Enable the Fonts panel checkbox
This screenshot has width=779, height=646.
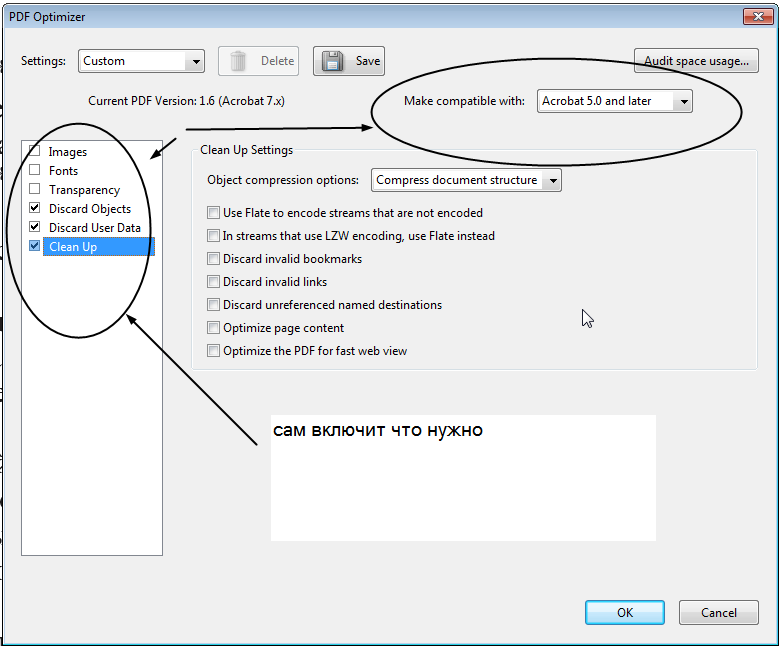coord(34,169)
